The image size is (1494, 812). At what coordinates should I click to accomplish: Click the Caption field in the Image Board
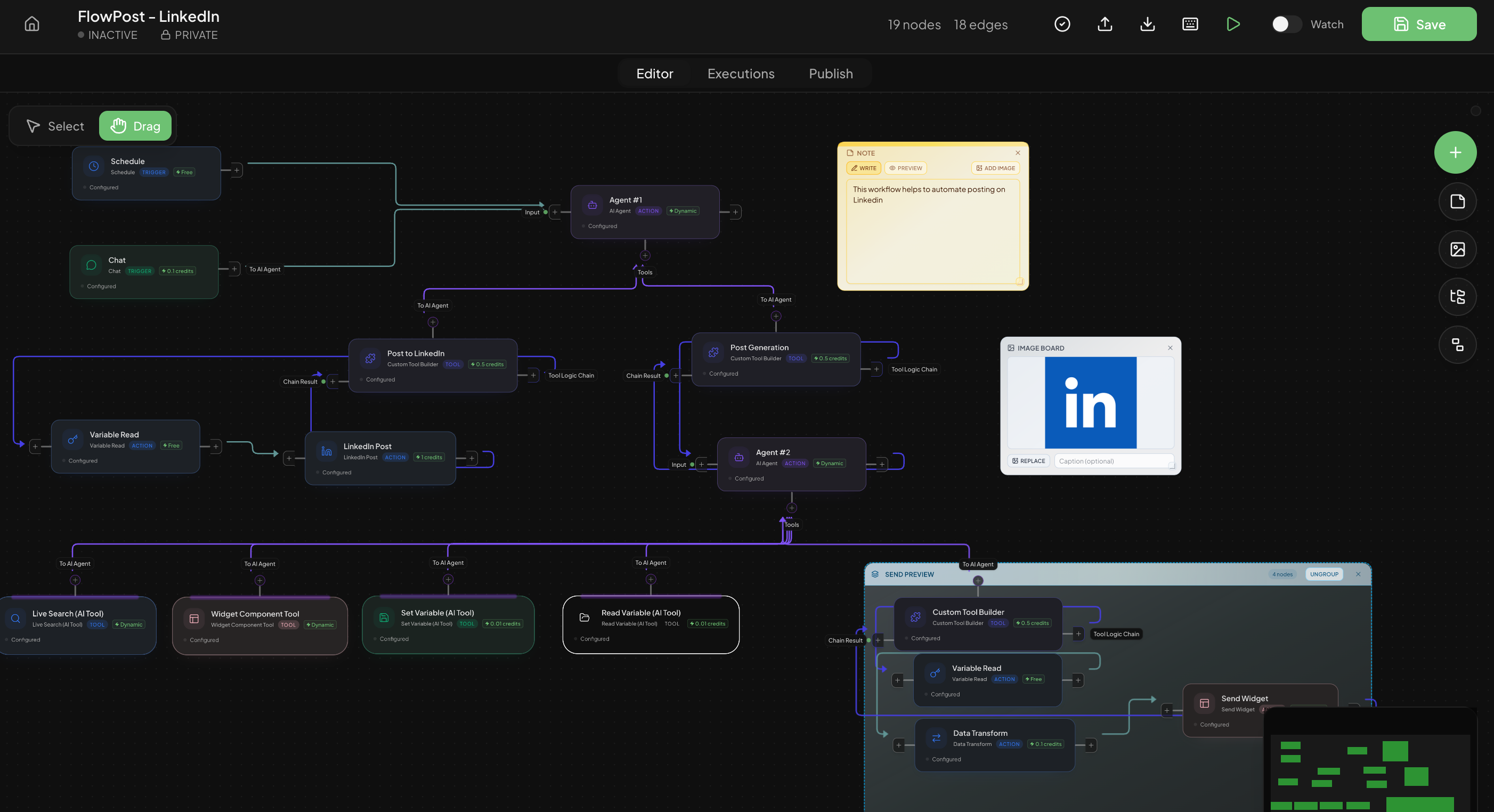[x=1114, y=460]
